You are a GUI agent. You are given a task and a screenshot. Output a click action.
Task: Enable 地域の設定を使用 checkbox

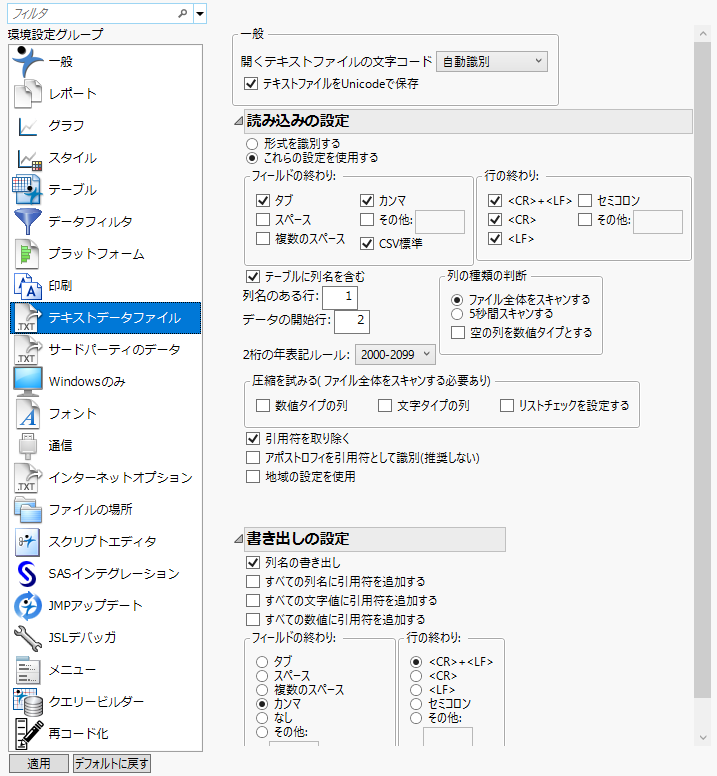point(253,477)
